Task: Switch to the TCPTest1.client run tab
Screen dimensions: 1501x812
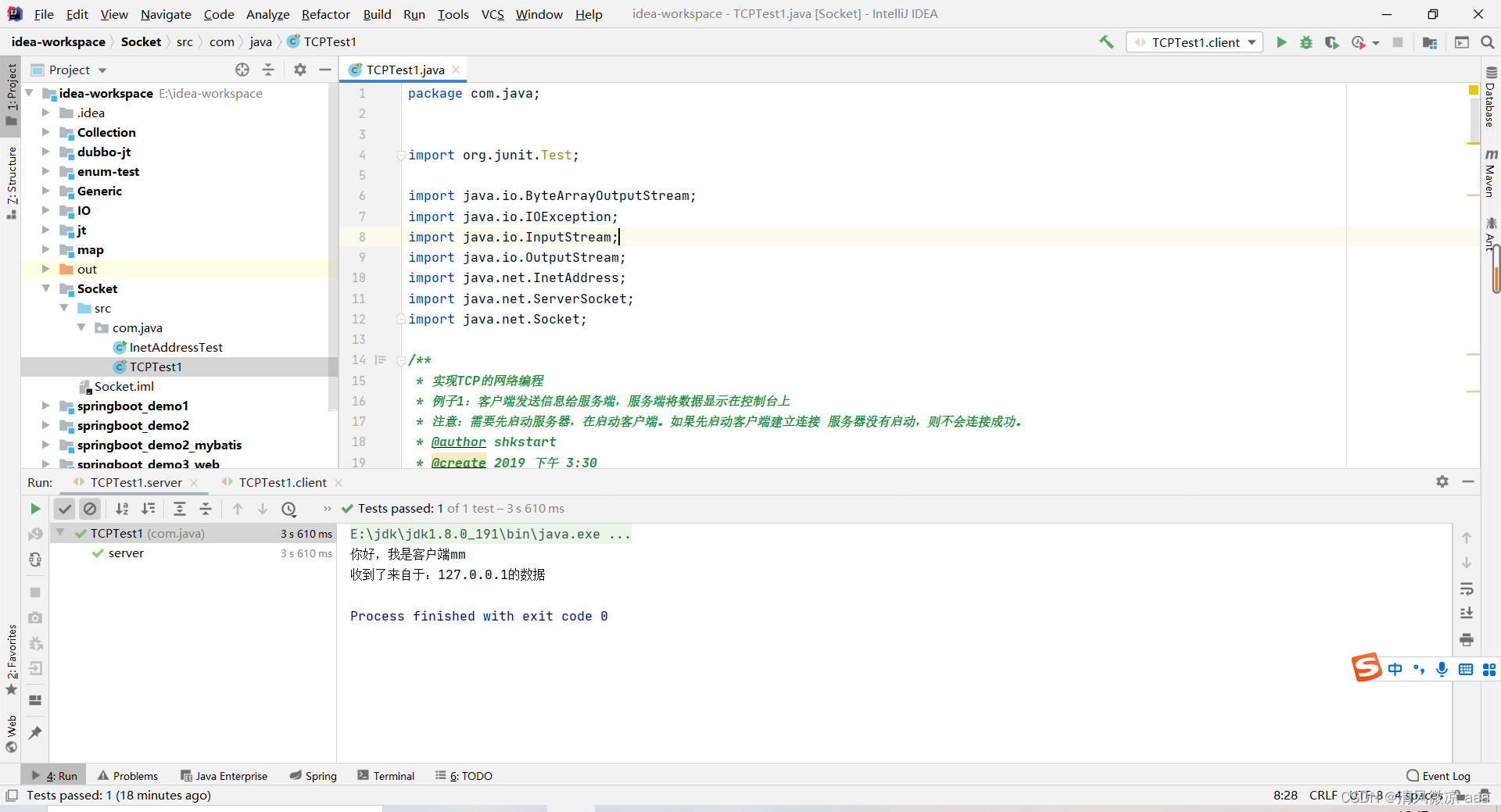Action: [x=282, y=482]
